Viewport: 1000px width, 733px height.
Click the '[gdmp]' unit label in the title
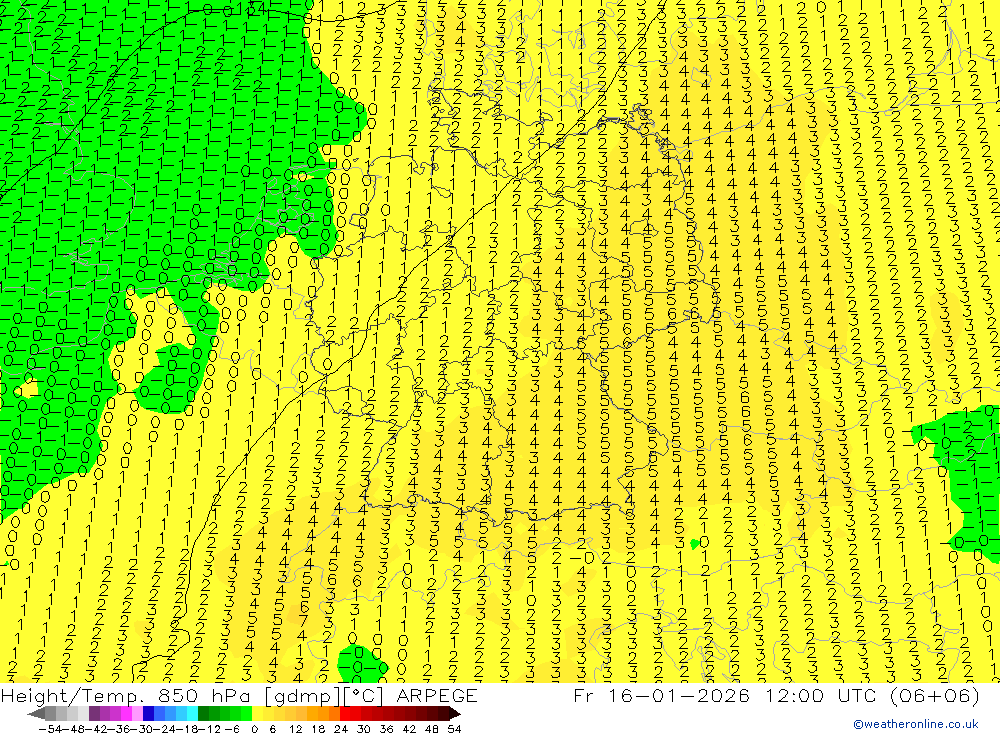(x=302, y=695)
